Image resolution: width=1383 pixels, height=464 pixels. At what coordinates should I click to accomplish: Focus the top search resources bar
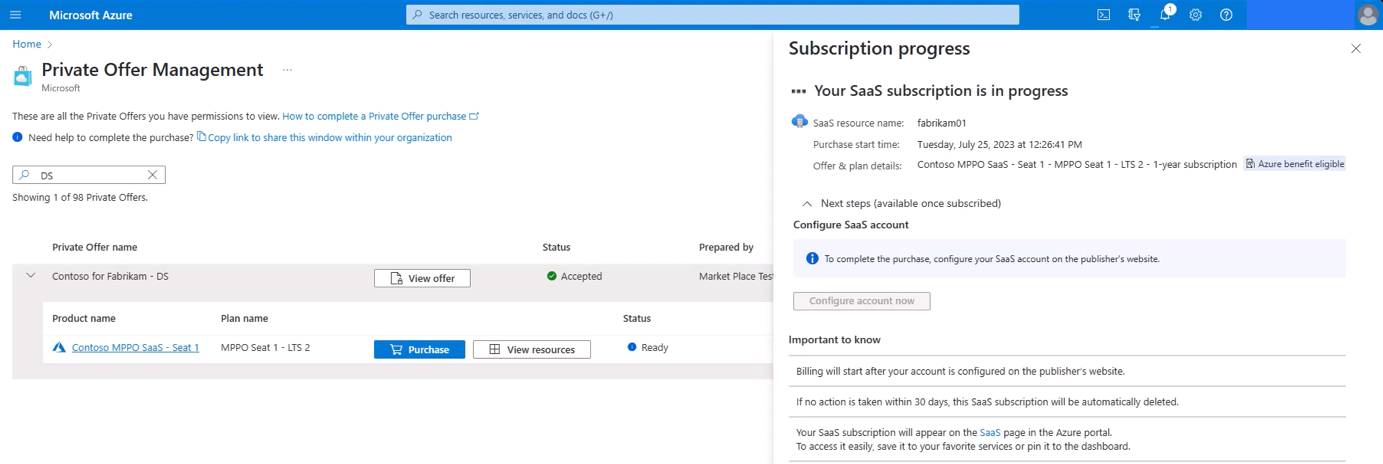pos(712,15)
